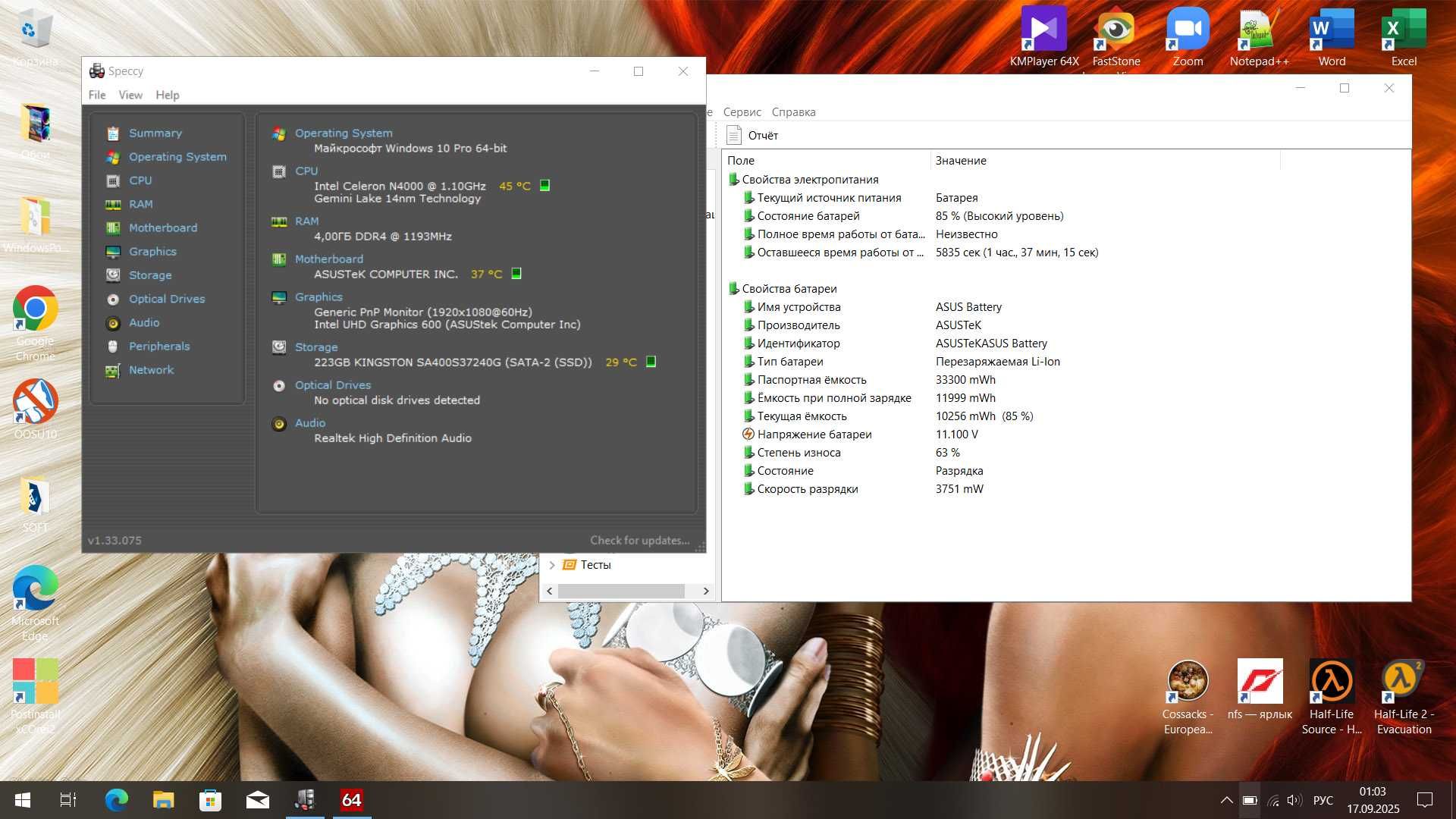Image resolution: width=1456 pixels, height=819 pixels.
Task: Open Сервис menu in AIDA64 window
Action: [742, 111]
